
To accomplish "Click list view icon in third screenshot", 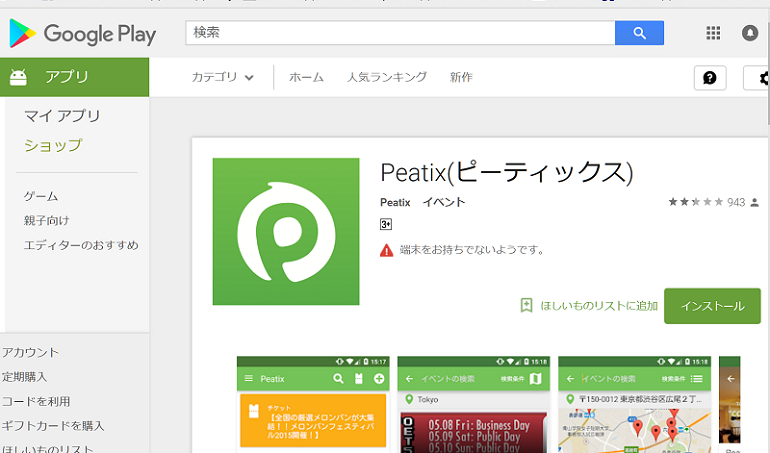I will [696, 378].
